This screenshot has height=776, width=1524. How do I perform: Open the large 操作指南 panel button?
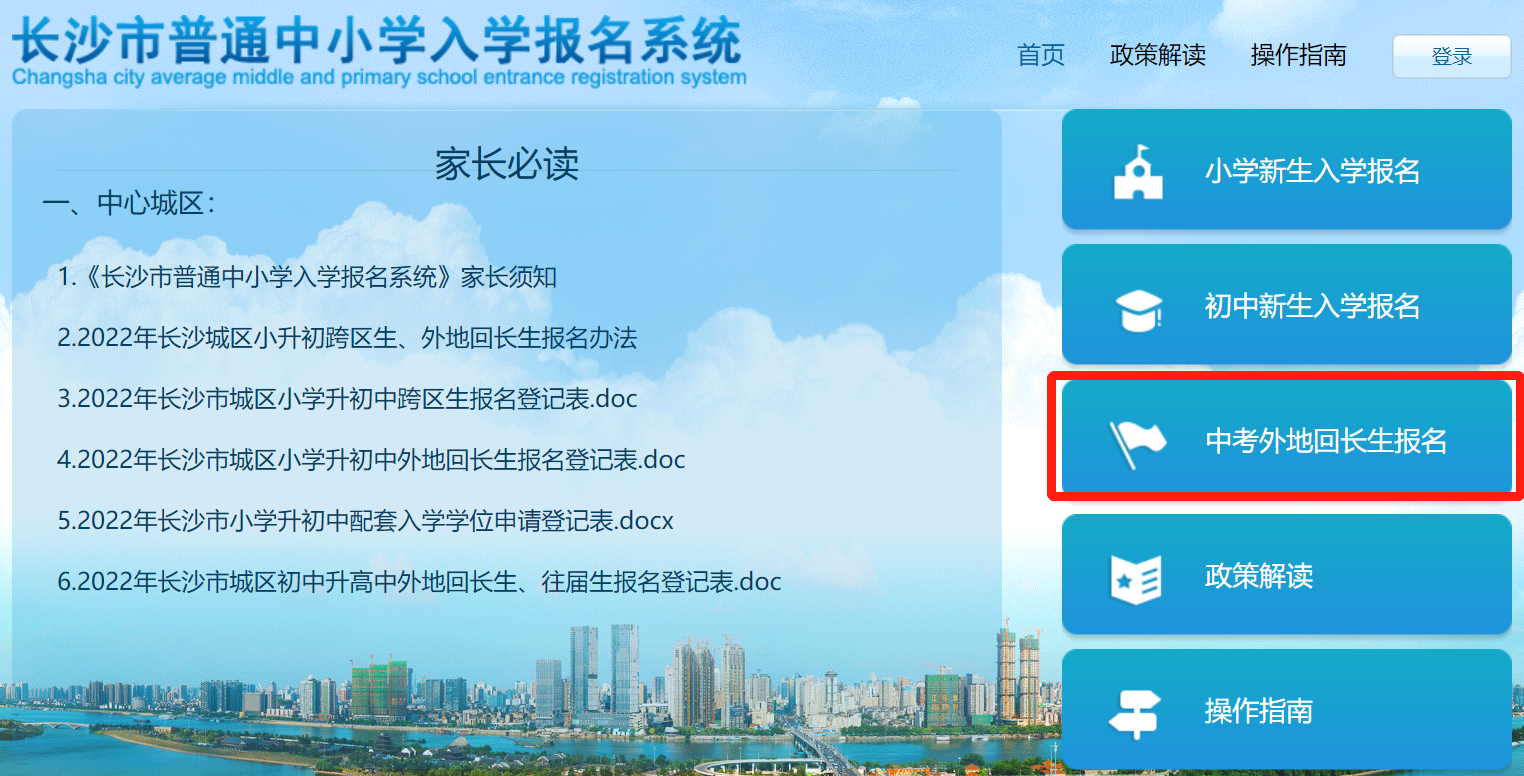click(x=1287, y=709)
